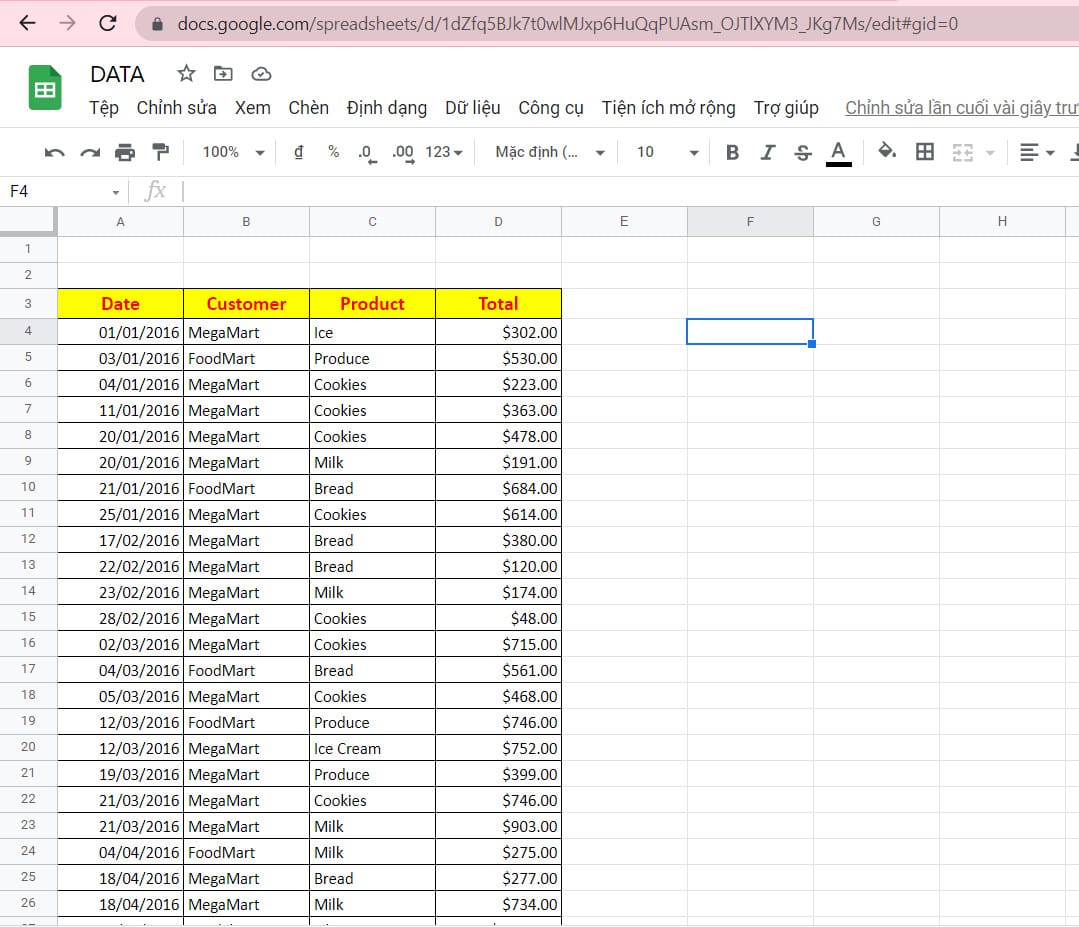Open the font family dropdown
The image size is (1079, 927).
[x=550, y=152]
